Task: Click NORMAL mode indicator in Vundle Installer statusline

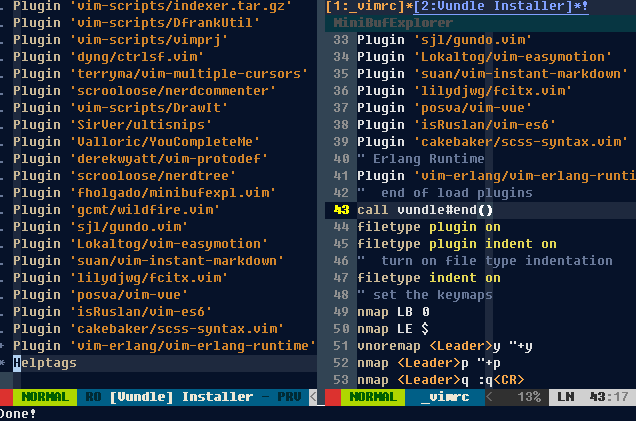Action: point(45,397)
